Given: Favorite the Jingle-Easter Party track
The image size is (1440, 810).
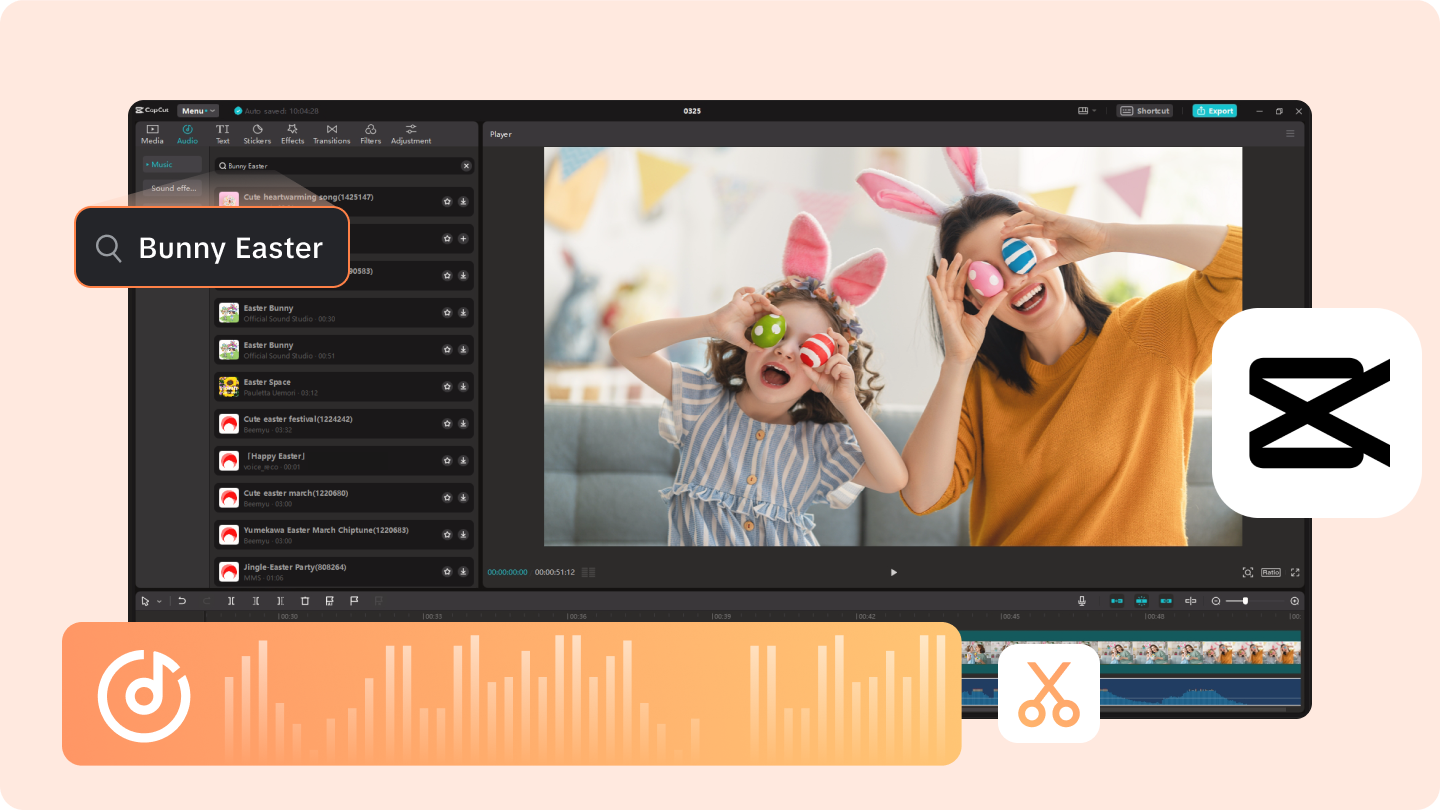Looking at the screenshot, I should (447, 572).
